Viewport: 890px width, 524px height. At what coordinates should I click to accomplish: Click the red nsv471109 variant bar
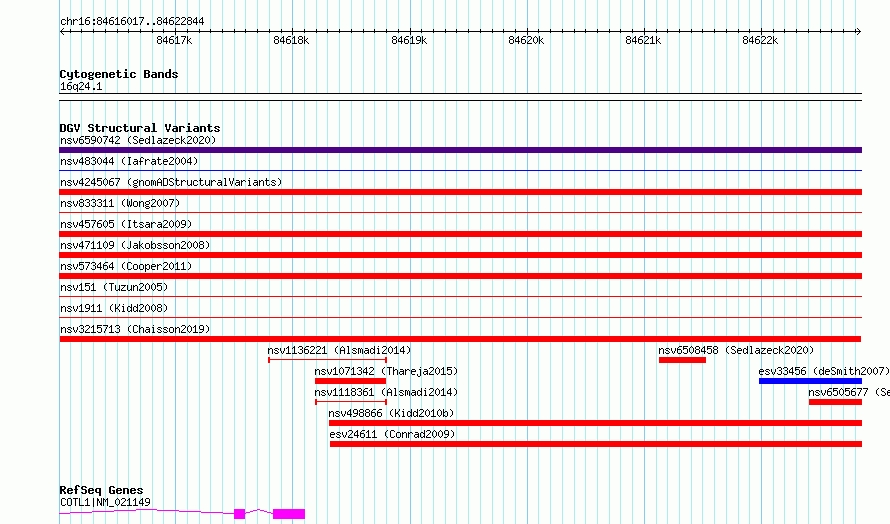click(x=460, y=255)
